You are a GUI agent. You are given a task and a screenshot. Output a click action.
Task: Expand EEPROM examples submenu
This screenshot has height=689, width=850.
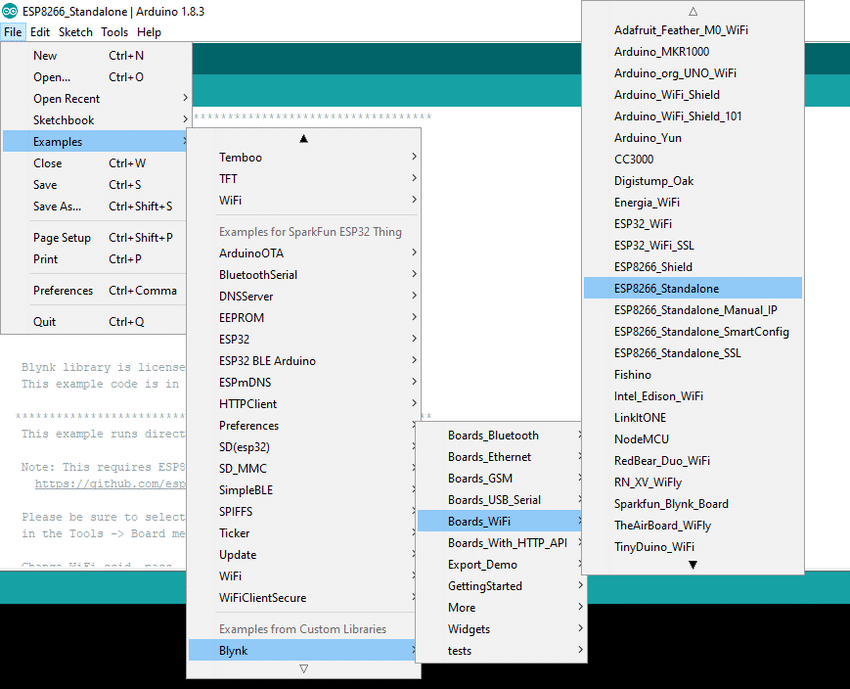coord(304,318)
